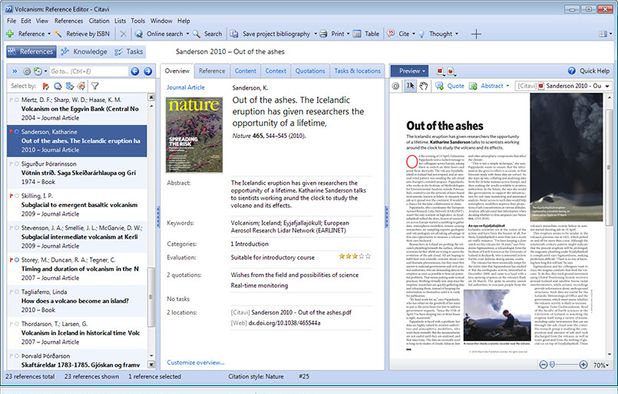Toggle the flag on Sigurður Þórarinsson reference
618x394 pixels.
[x=11, y=164]
